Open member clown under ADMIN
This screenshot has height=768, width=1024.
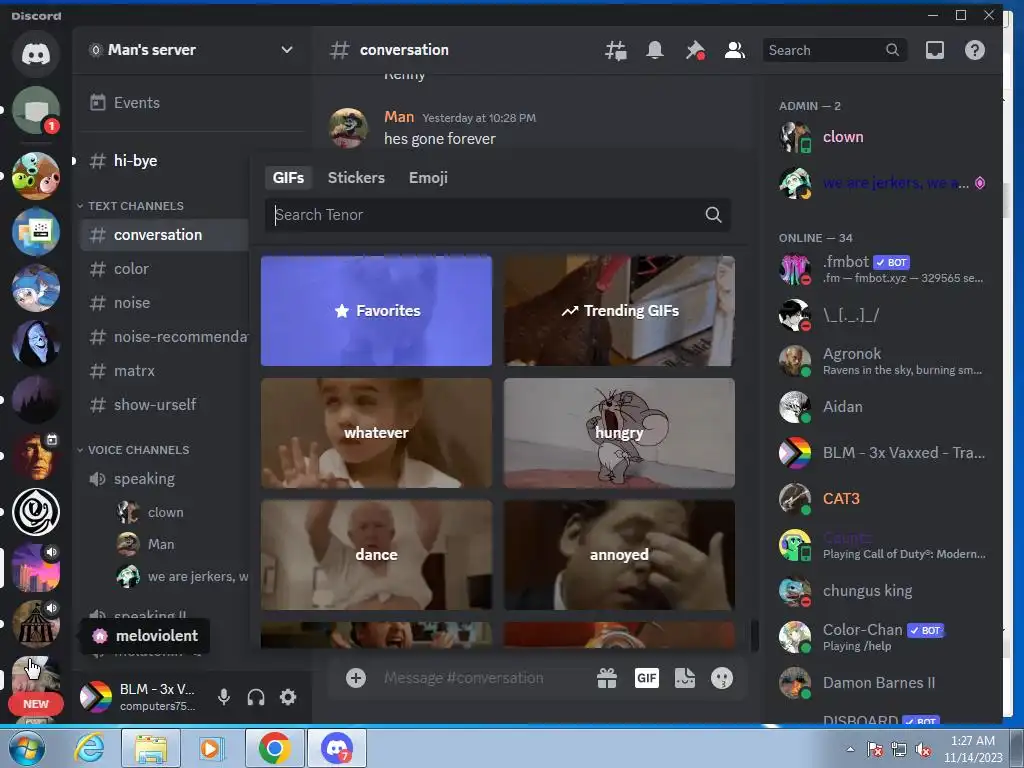[x=883, y=137]
